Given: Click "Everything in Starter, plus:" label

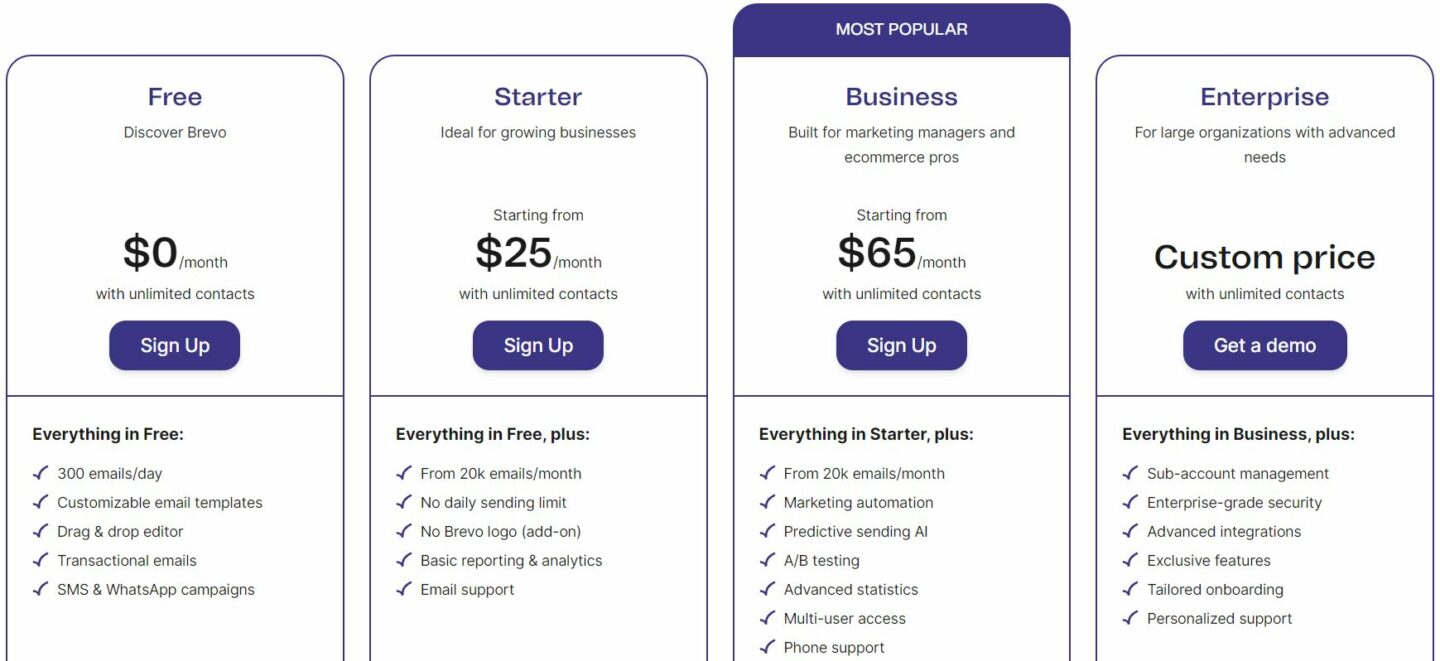Looking at the screenshot, I should [866, 434].
